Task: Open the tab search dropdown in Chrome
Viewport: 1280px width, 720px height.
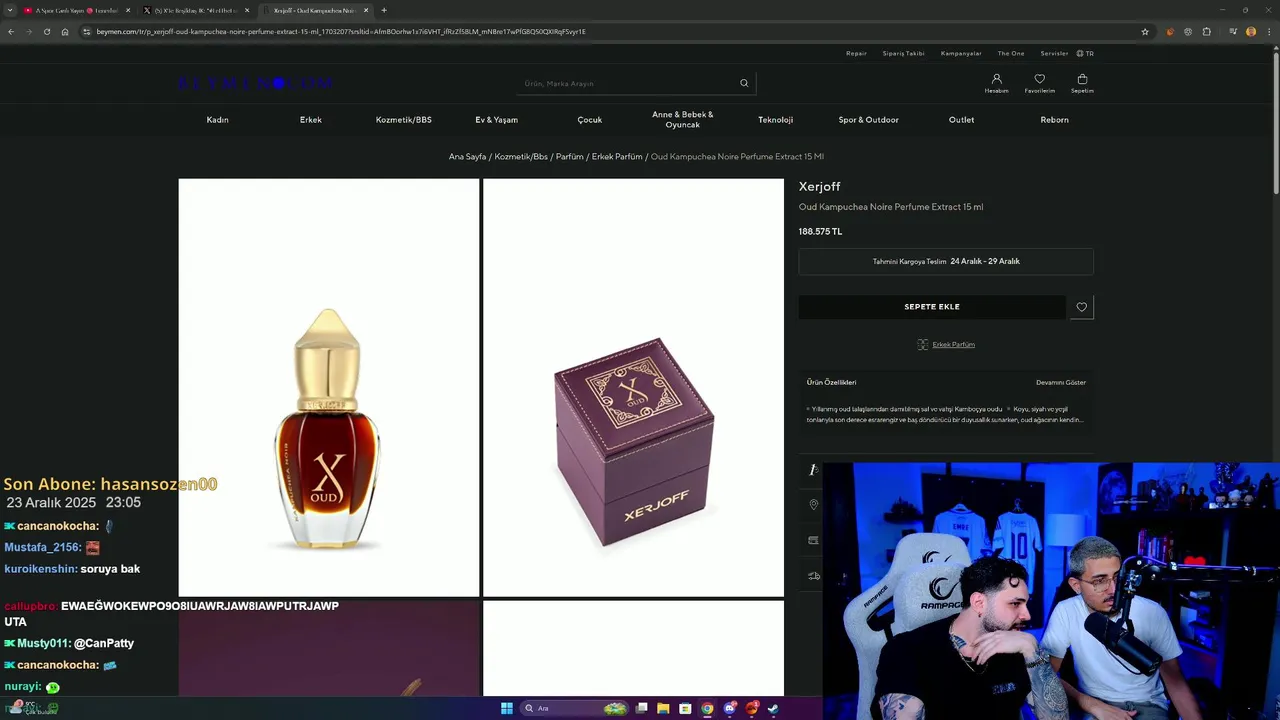Action: tap(10, 10)
